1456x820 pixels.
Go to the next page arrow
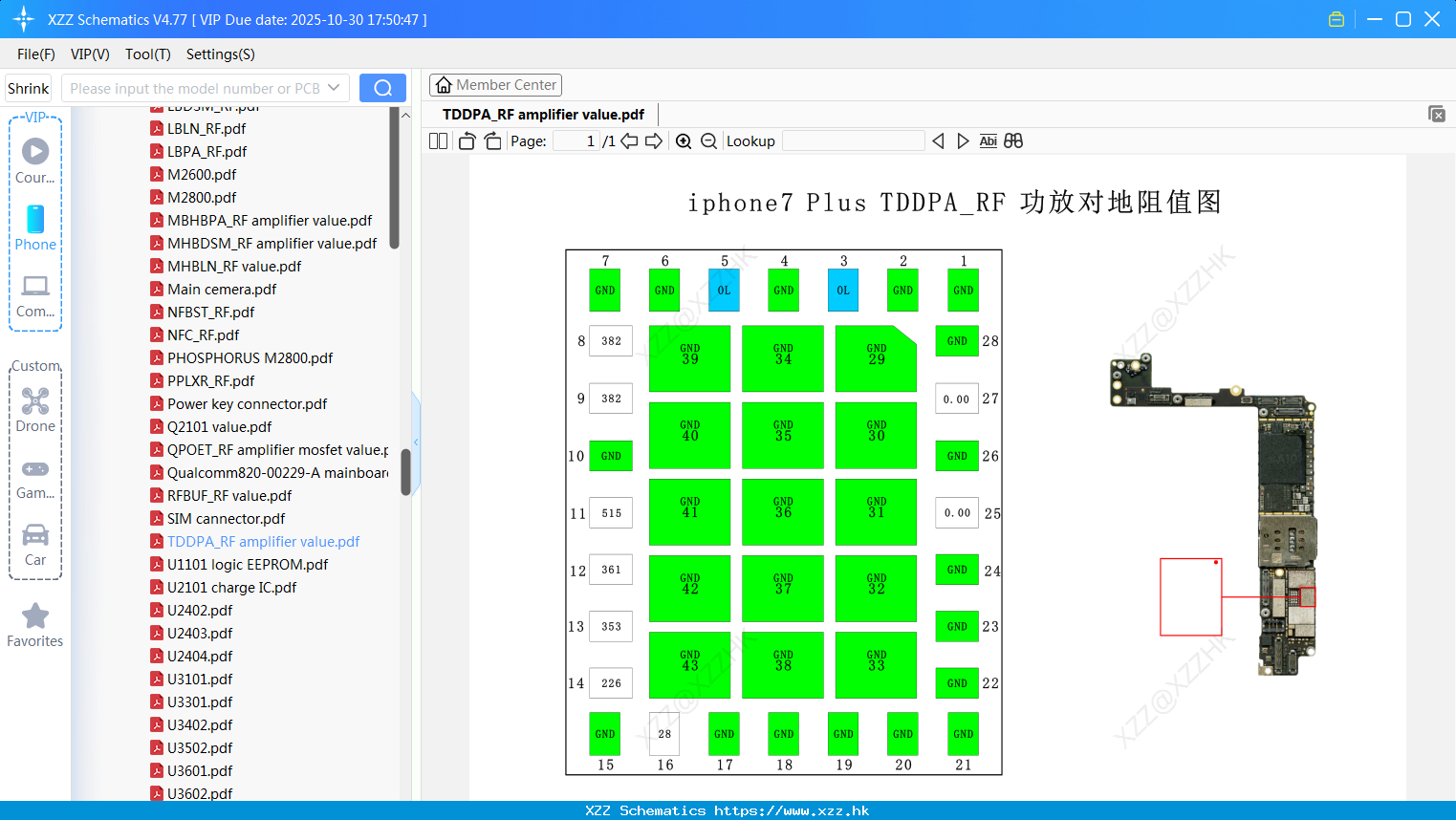click(654, 141)
